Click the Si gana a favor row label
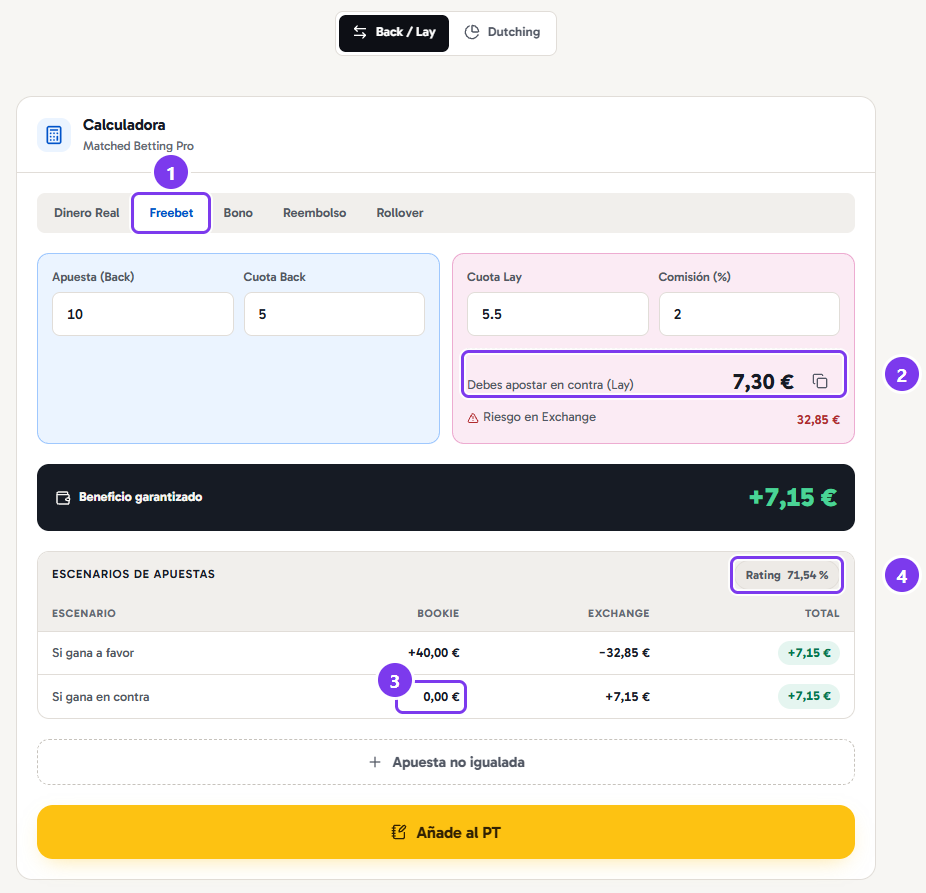The image size is (926, 893). pyautogui.click(x=93, y=653)
